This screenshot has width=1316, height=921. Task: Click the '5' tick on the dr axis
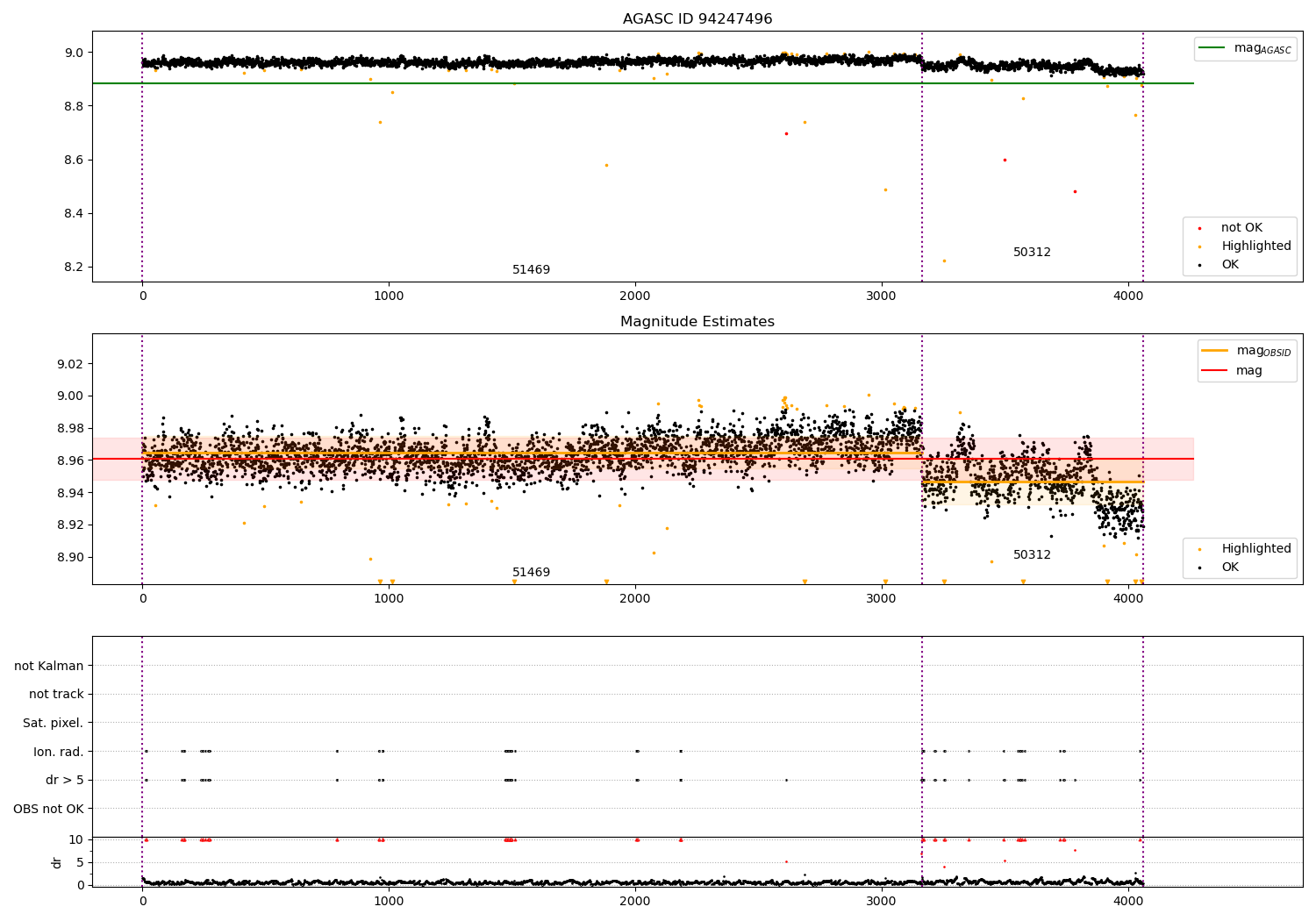click(x=80, y=863)
